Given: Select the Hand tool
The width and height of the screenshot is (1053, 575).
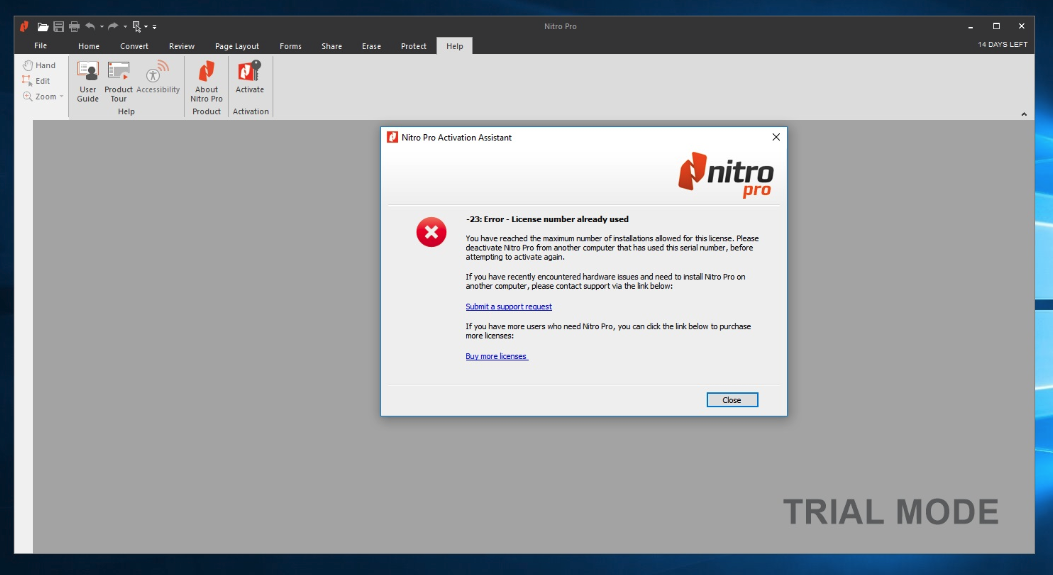Looking at the screenshot, I should pos(39,65).
